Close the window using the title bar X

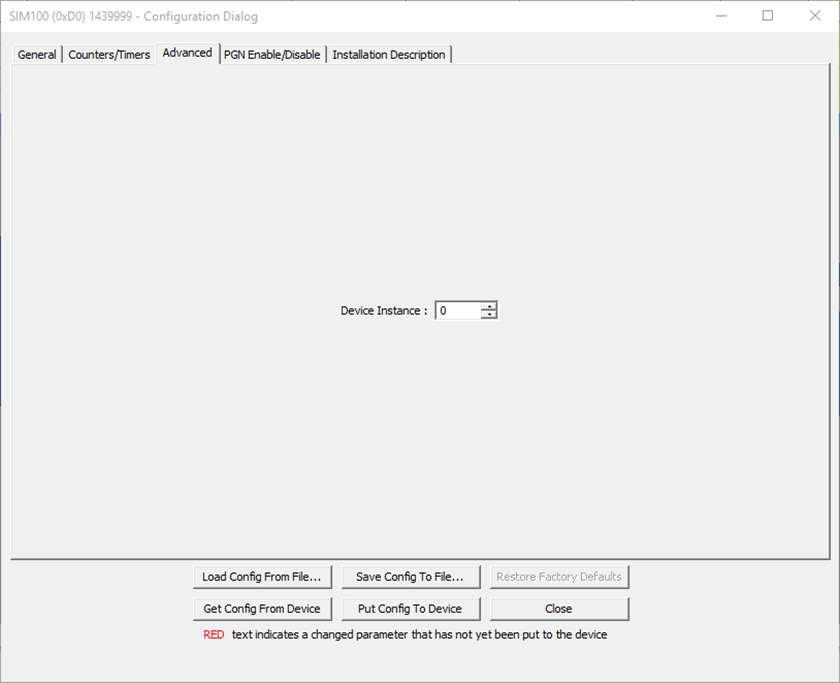[x=814, y=16]
